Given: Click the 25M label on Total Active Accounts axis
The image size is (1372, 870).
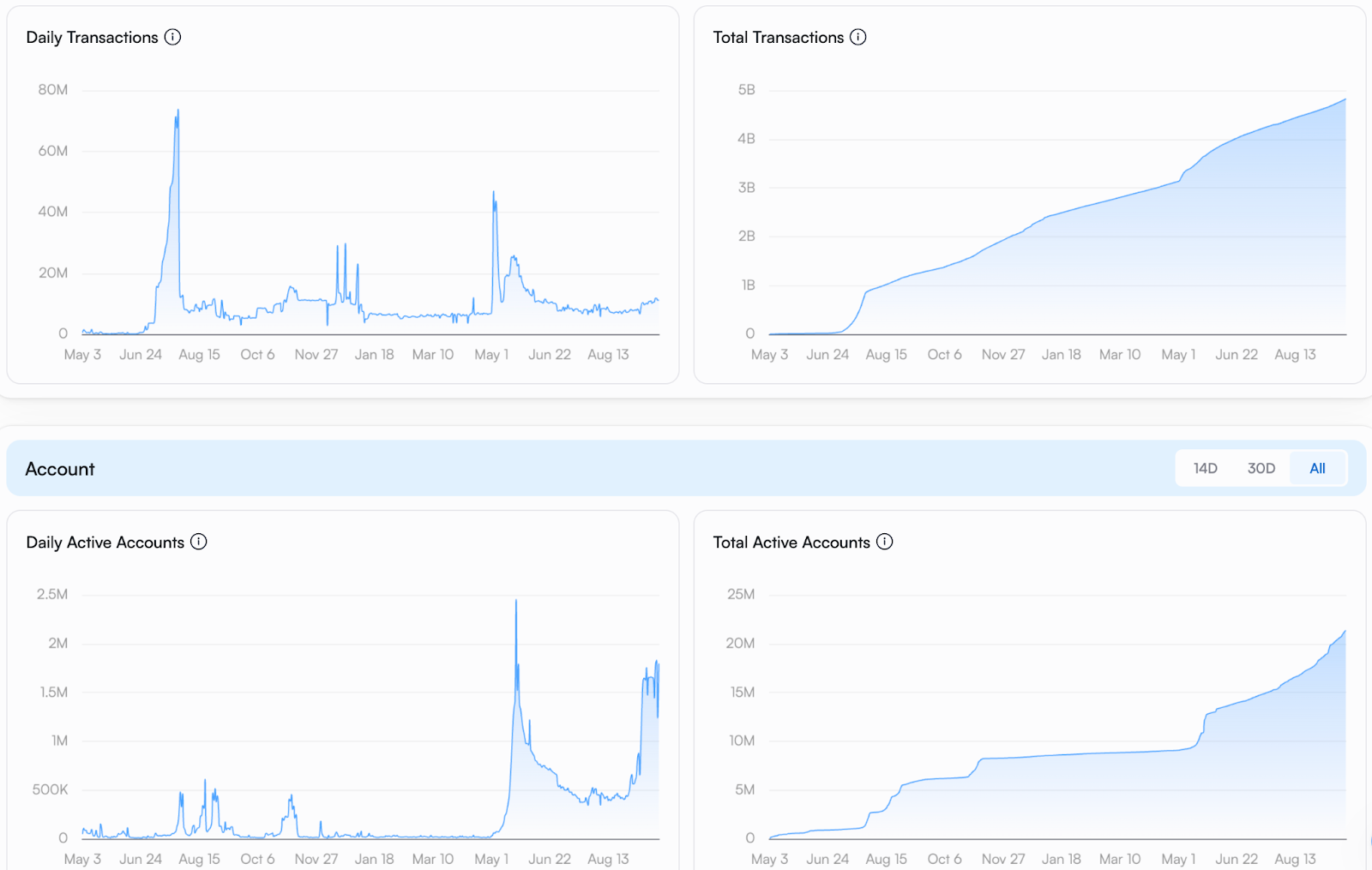Looking at the screenshot, I should [x=741, y=595].
